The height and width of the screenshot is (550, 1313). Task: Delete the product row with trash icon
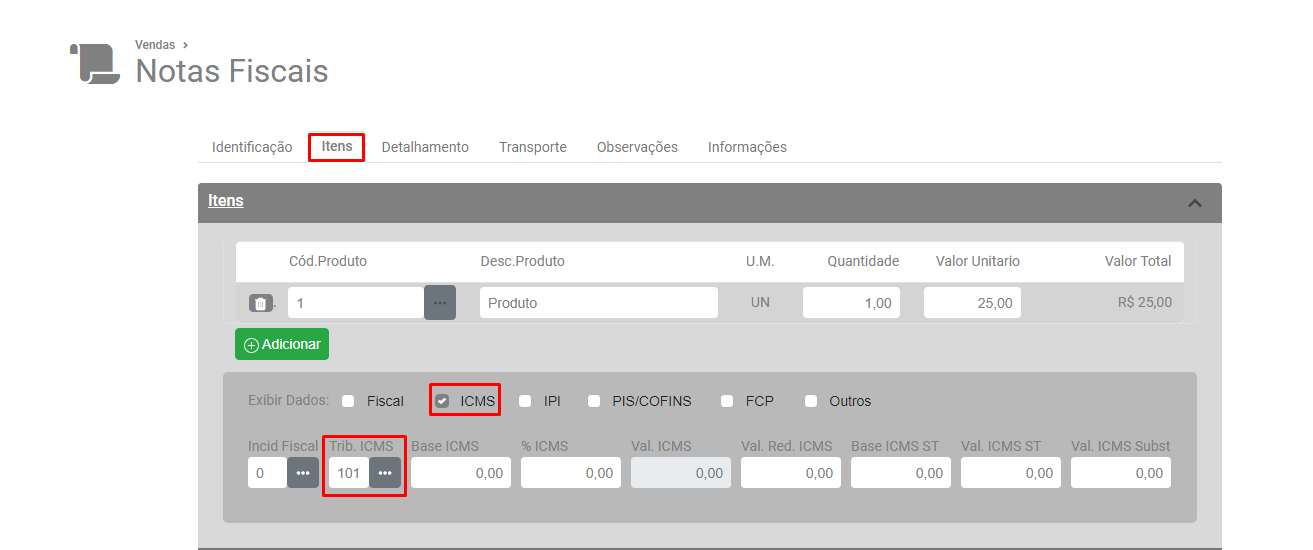click(260, 303)
